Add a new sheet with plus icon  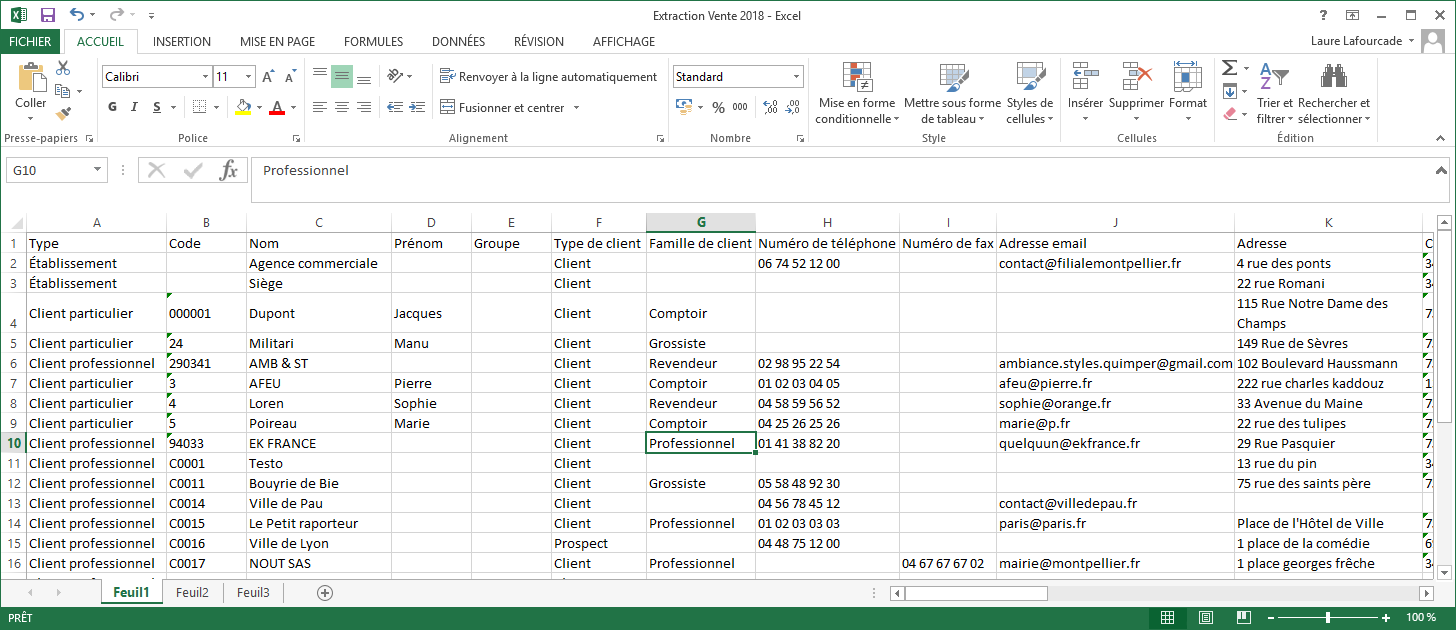pyautogui.click(x=324, y=592)
